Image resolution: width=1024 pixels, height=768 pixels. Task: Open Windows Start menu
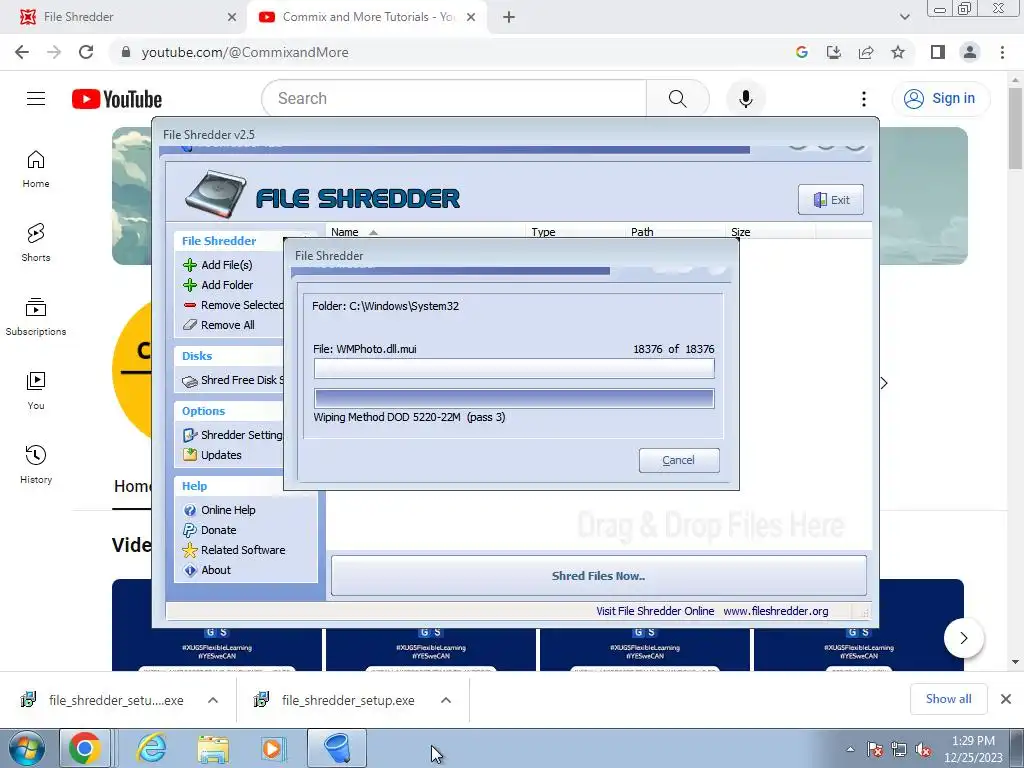pyautogui.click(x=27, y=748)
